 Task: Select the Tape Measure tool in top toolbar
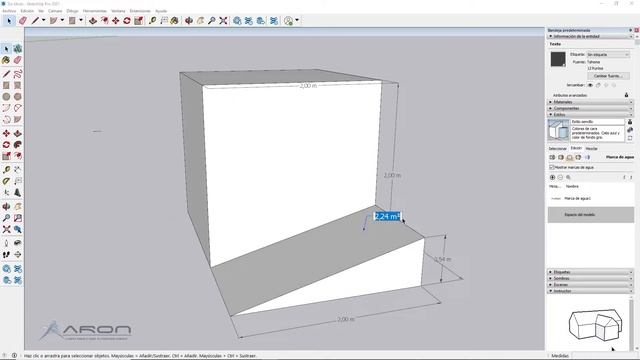152,20
